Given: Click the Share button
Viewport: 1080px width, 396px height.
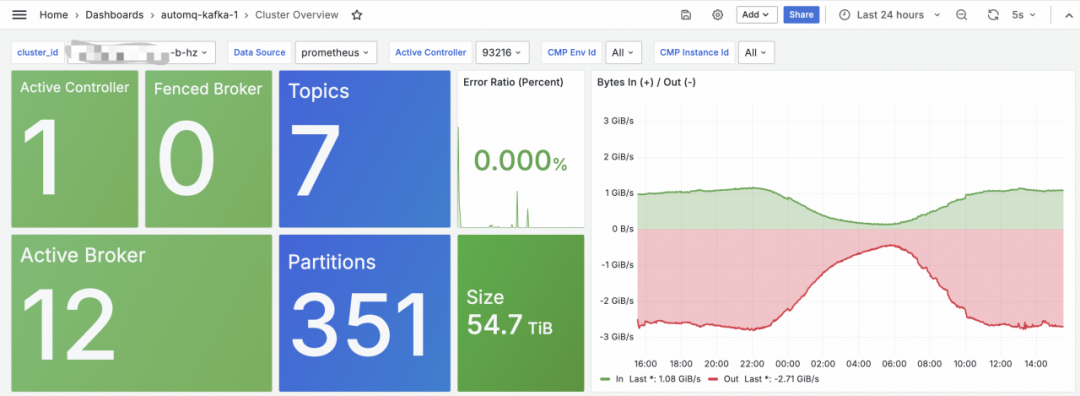Looking at the screenshot, I should tap(801, 15).
